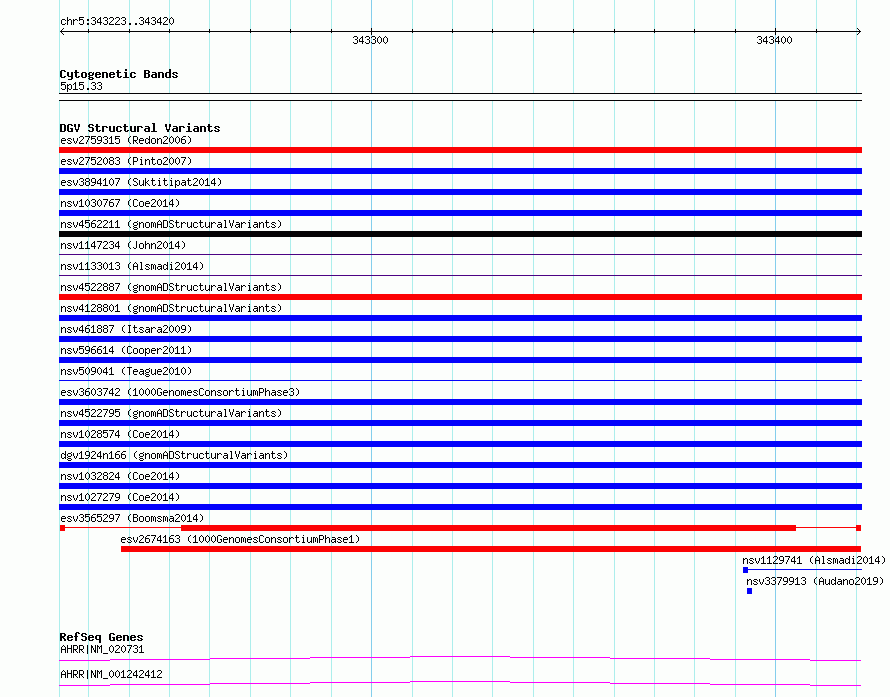Click the esv2759315 (Redon2006) variant label
This screenshot has height=697, width=890.
(126, 140)
